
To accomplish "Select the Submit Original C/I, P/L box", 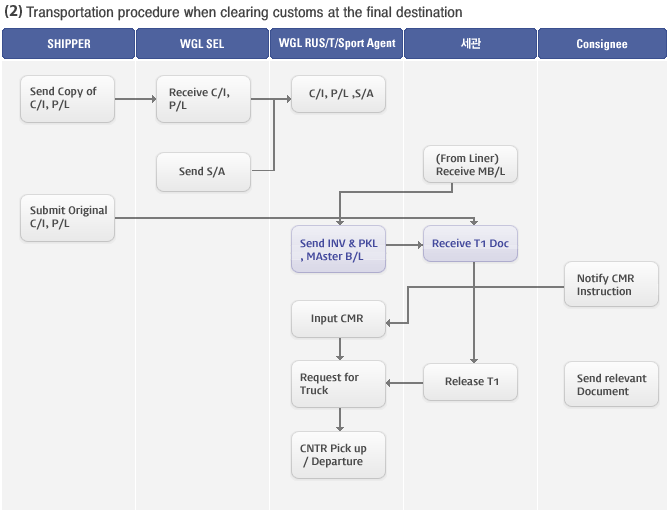I will tap(68, 218).
